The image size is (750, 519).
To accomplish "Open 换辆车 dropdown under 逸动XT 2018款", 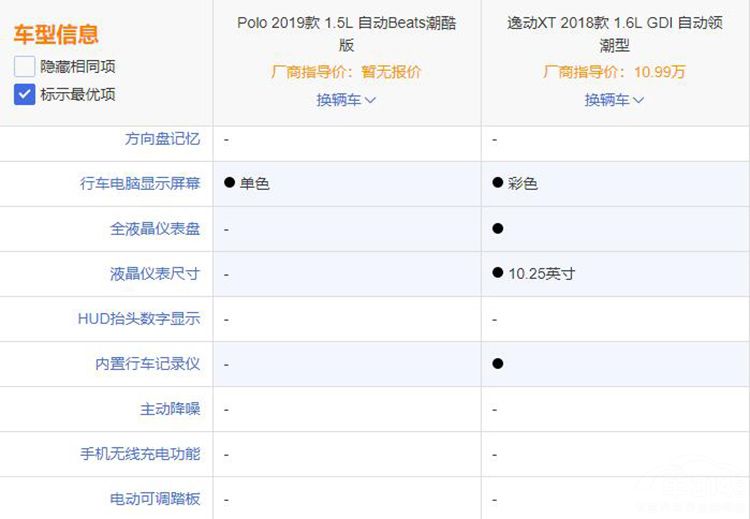I will click(x=614, y=100).
